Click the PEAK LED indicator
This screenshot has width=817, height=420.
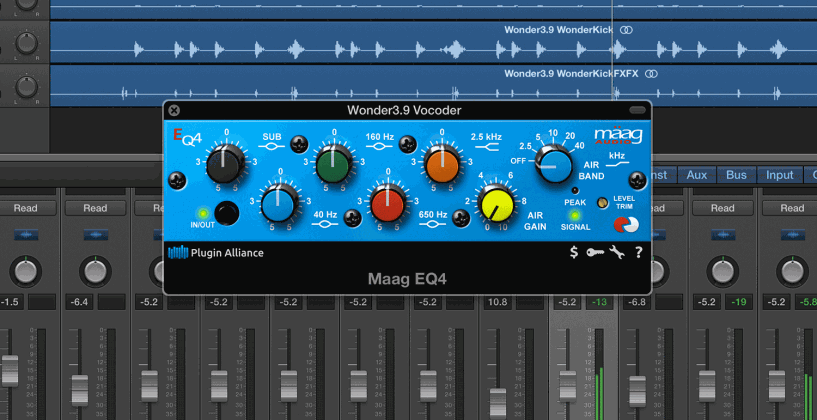pos(575,190)
